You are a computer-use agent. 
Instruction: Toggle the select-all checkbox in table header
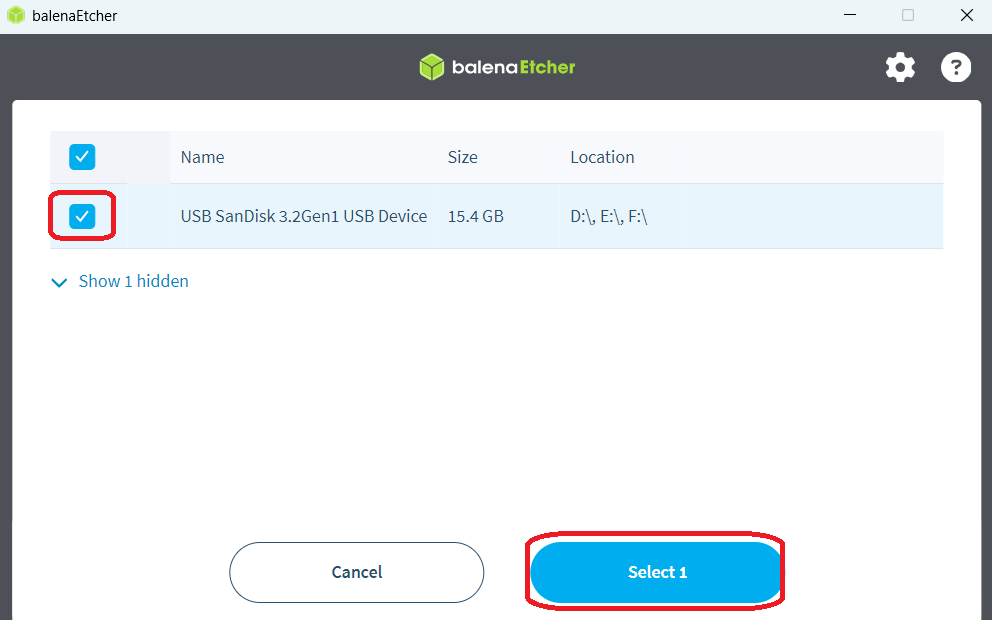coord(82,157)
